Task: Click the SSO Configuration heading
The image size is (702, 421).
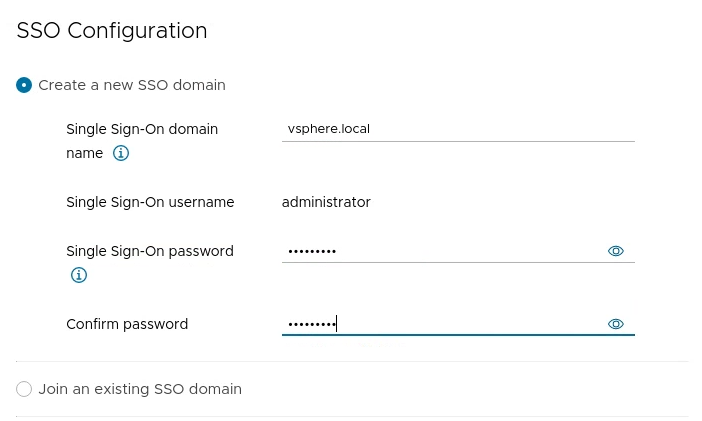Action: (x=112, y=31)
